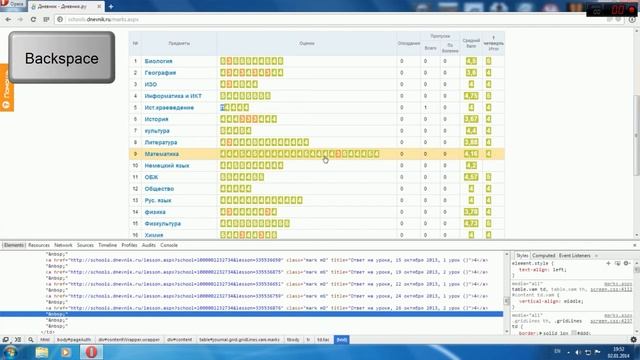Open the orange Помощь side tab
The width and height of the screenshot is (640, 360).
7,88
